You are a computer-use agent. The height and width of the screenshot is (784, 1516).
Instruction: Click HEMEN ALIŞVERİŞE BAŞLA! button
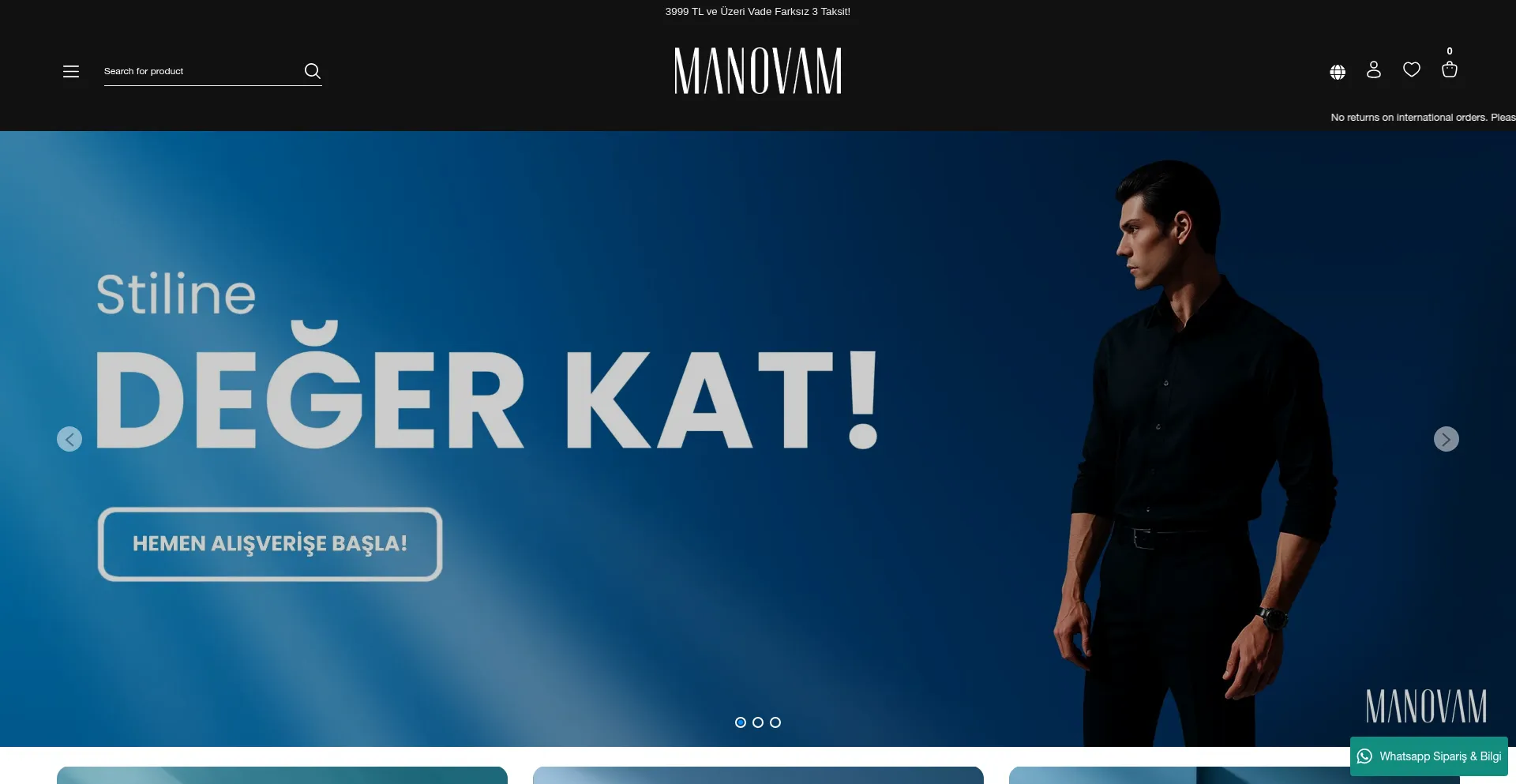270,544
